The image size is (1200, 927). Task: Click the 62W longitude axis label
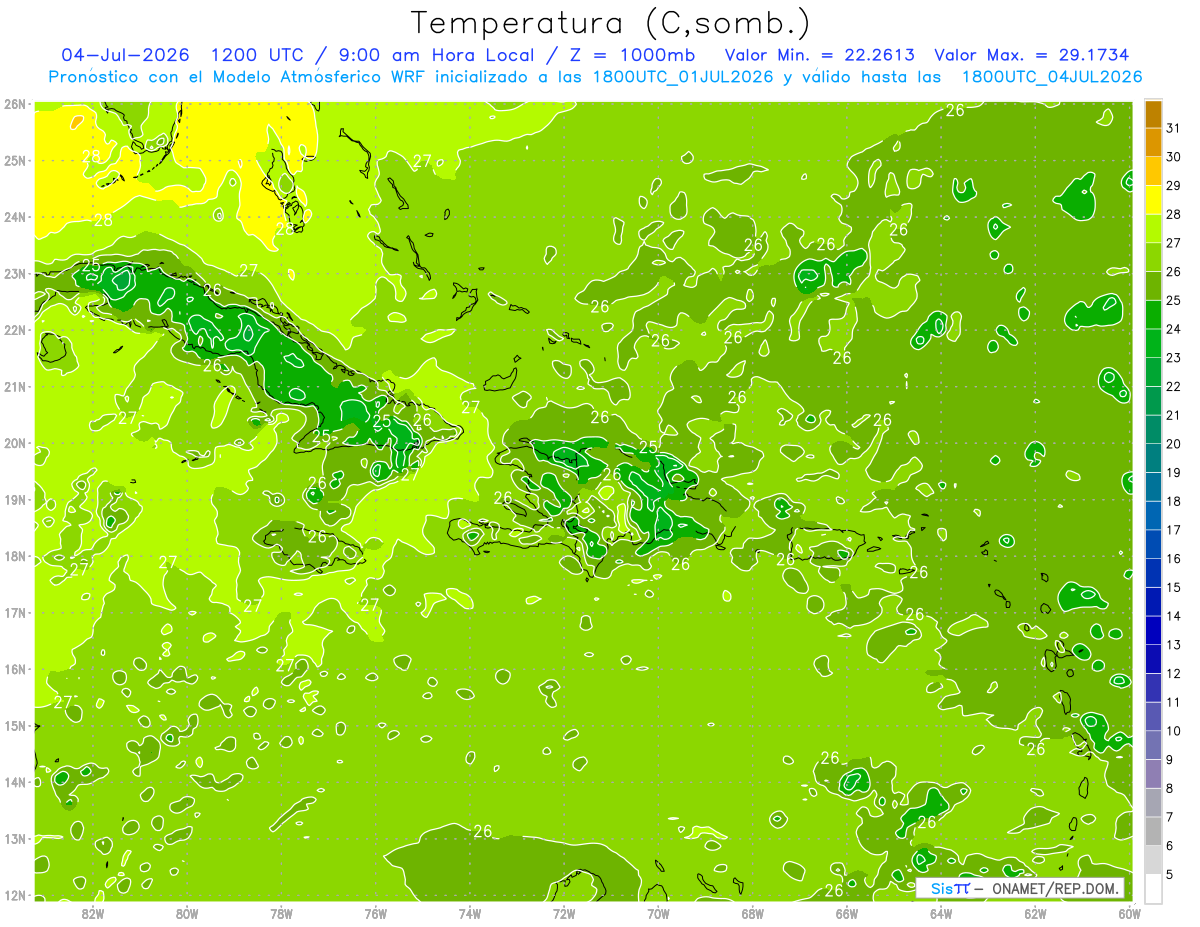click(x=1035, y=913)
